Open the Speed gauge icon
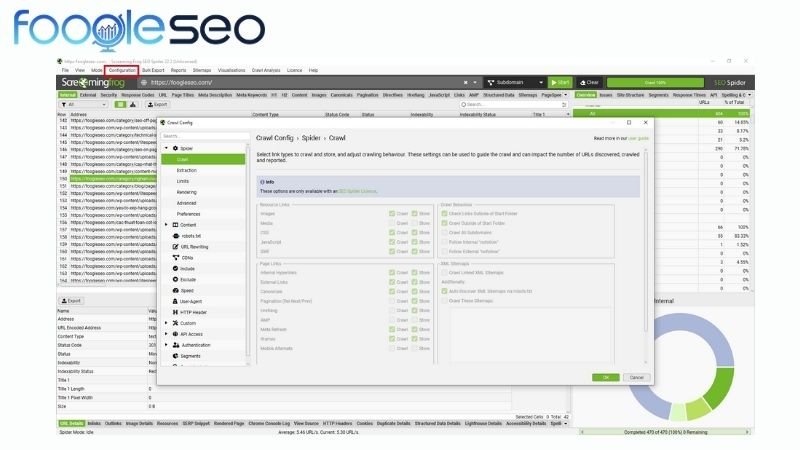Viewport: 800px width, 450px height. pyautogui.click(x=176, y=291)
